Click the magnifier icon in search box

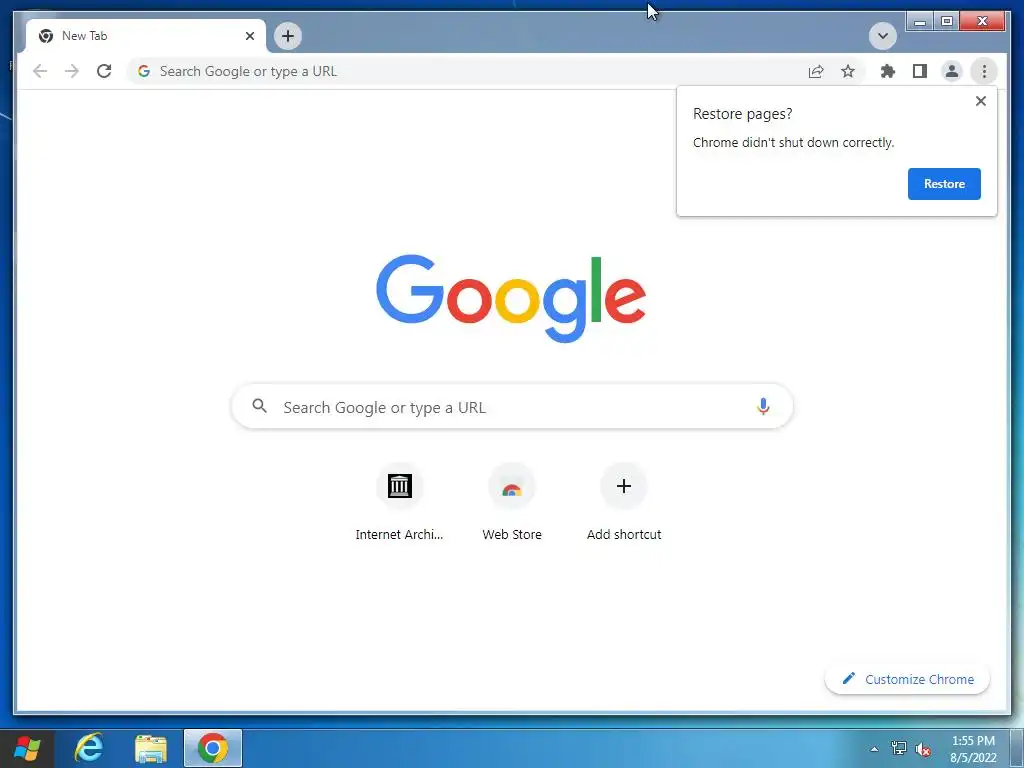pyautogui.click(x=259, y=406)
